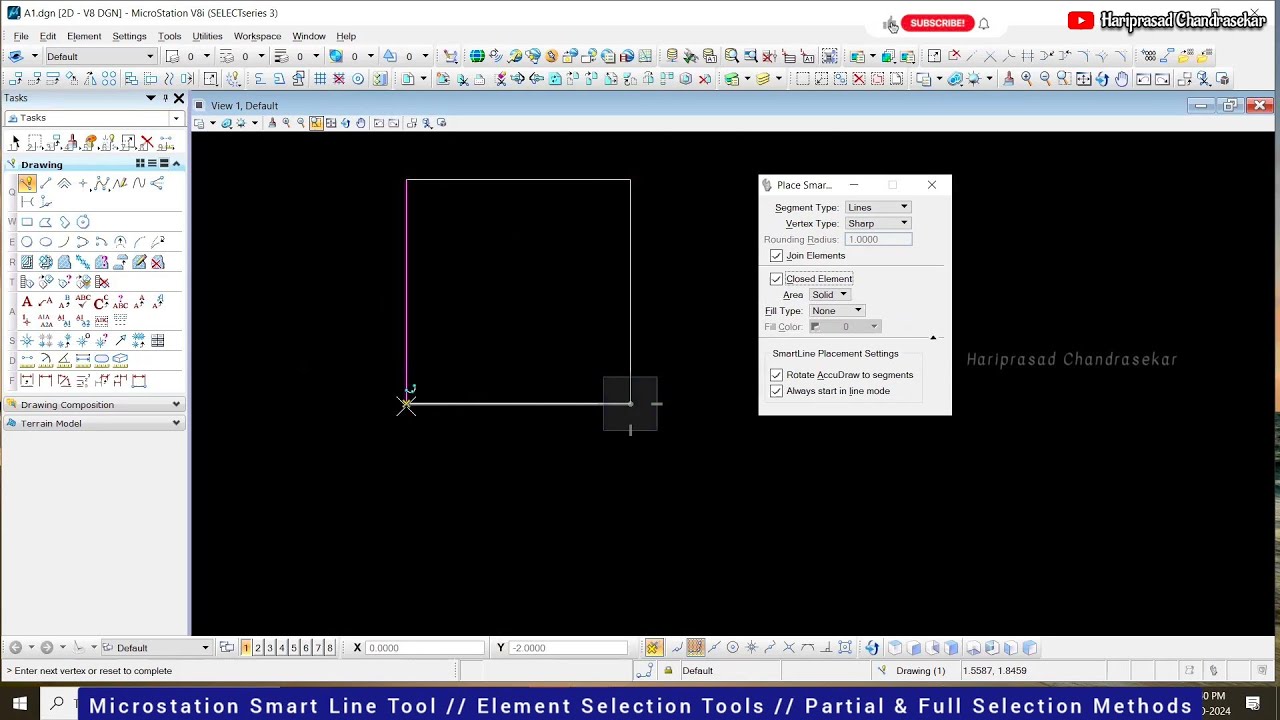Viewport: 1280px width, 720px height.
Task: Select the Place SmartLine tool in Drawing tasks
Action: [27, 183]
